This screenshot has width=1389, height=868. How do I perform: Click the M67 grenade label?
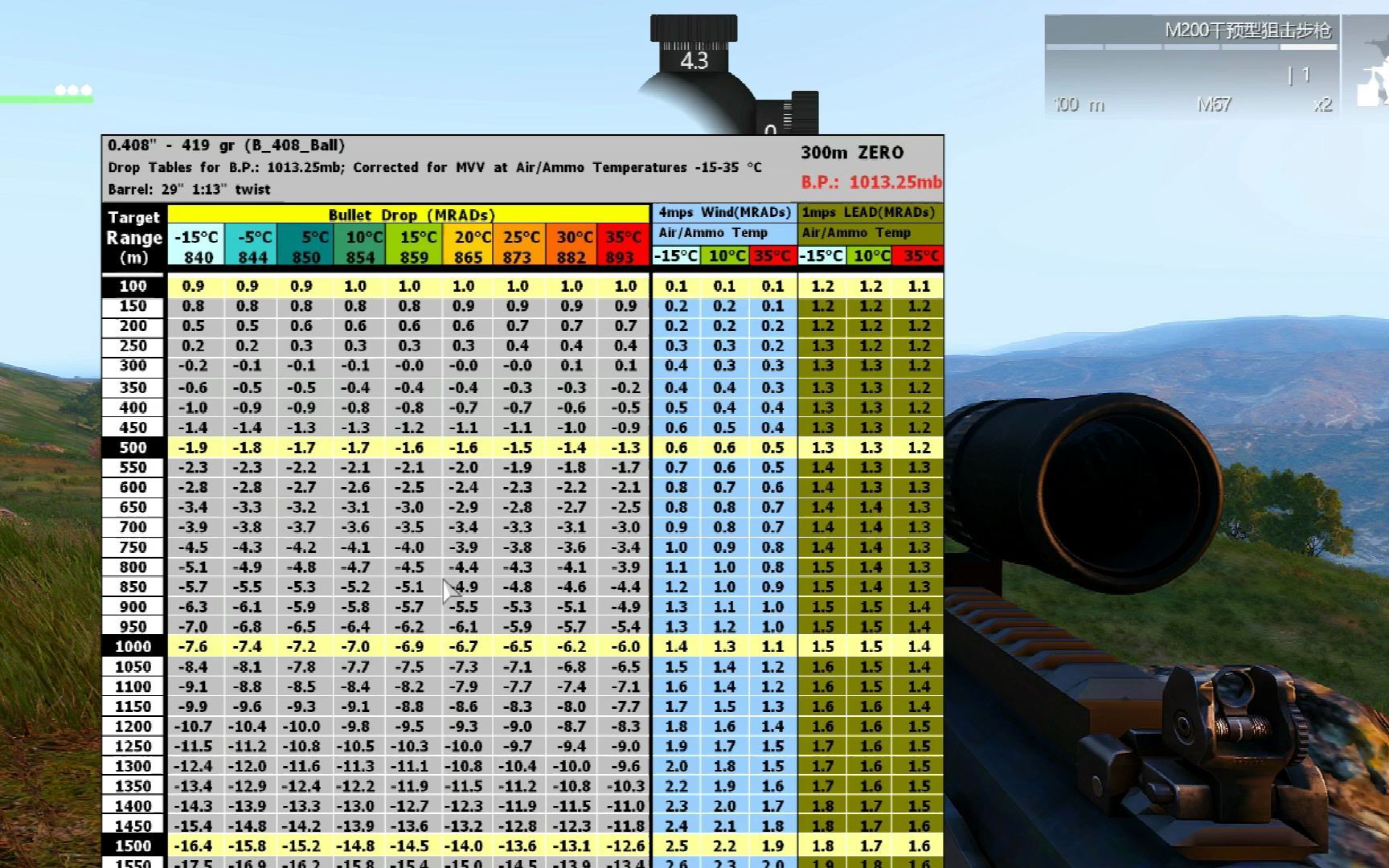coord(1214,104)
